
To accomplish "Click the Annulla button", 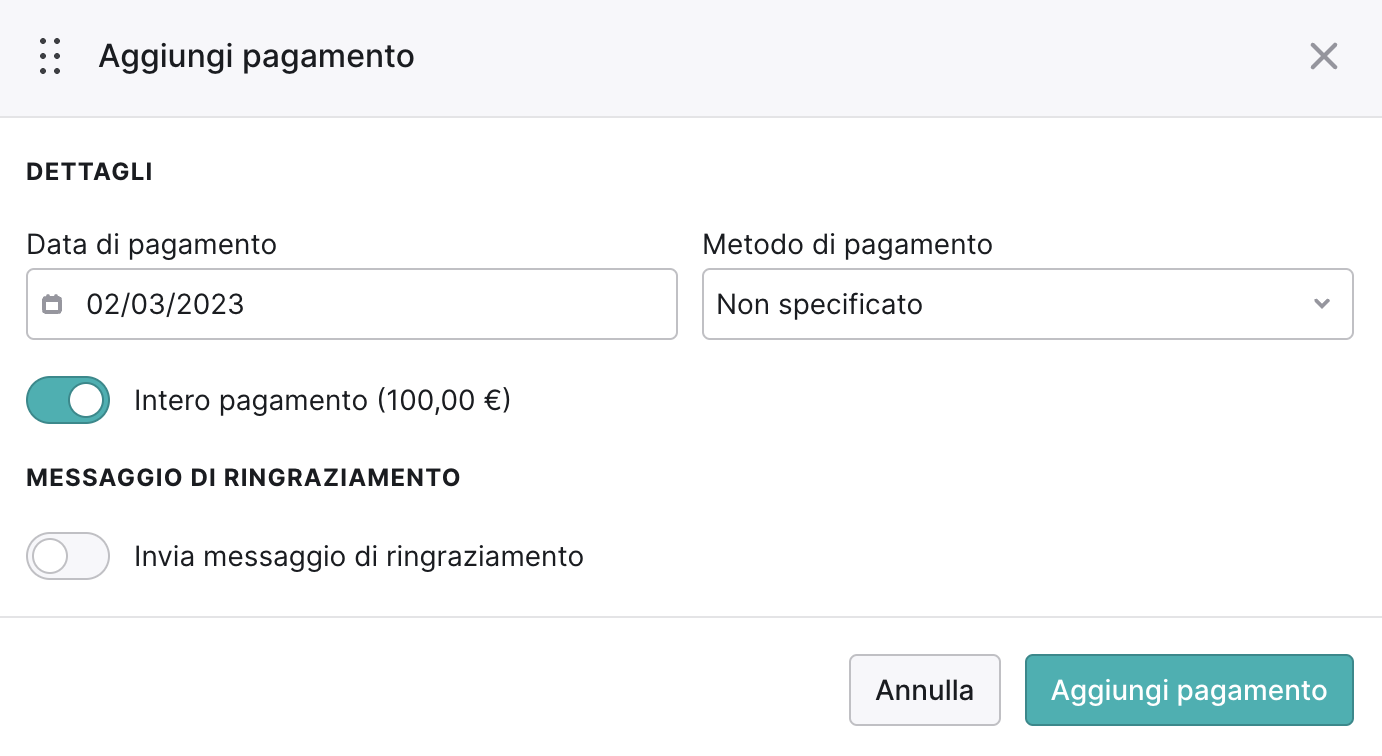I will [x=925, y=690].
